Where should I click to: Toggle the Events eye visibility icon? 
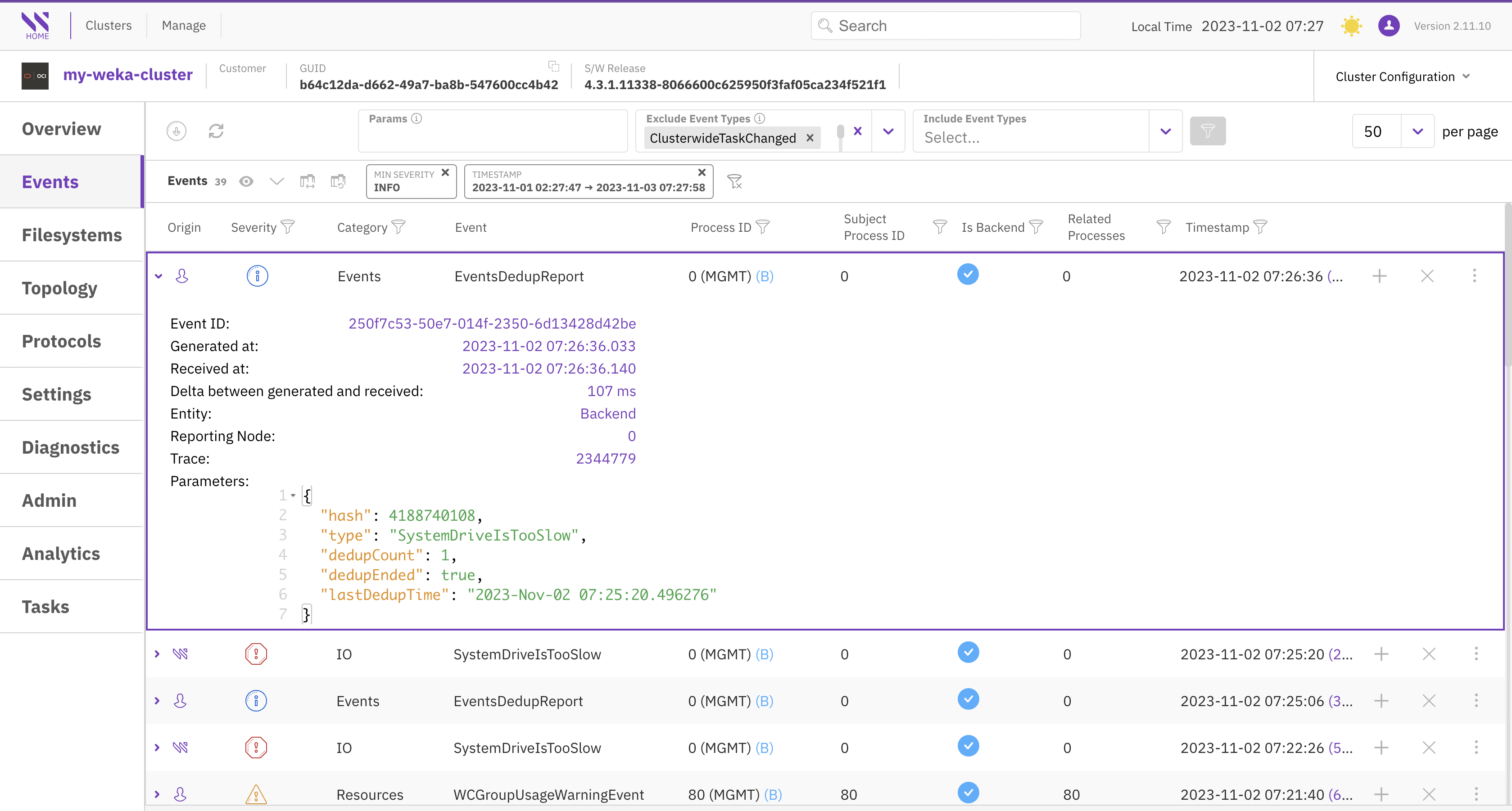pos(247,181)
